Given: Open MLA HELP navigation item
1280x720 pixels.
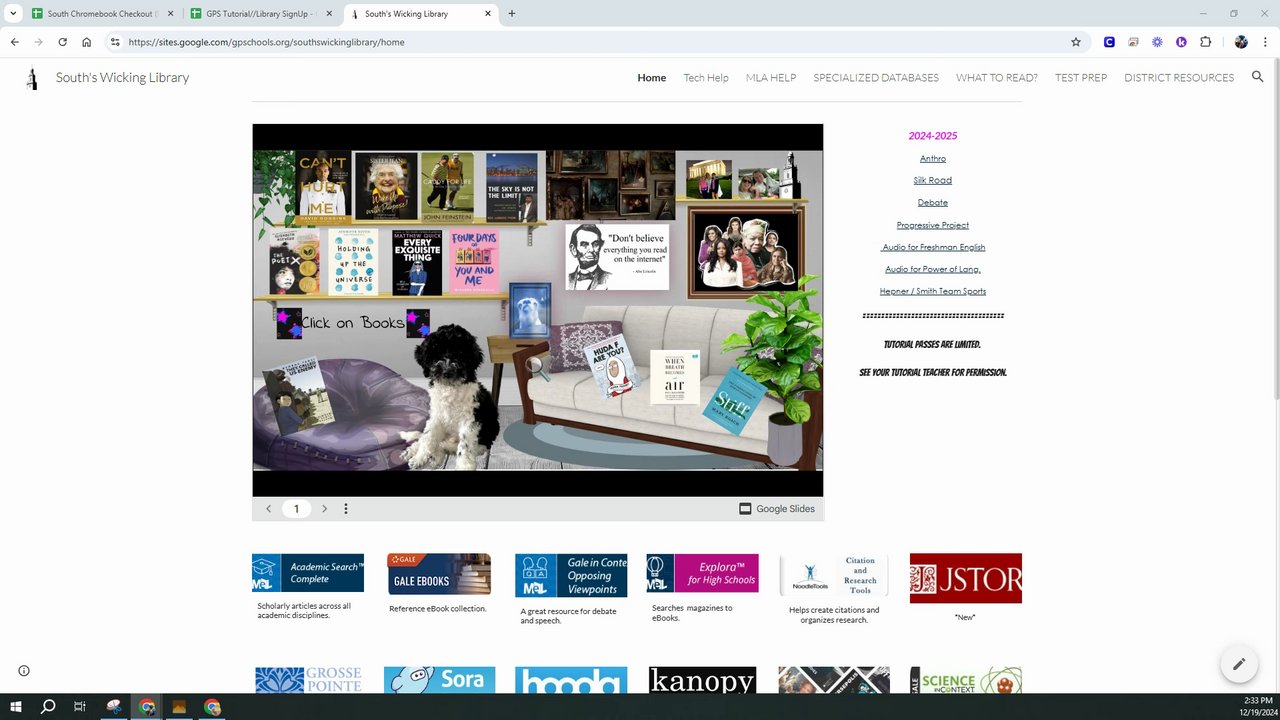Looking at the screenshot, I should pos(771,78).
